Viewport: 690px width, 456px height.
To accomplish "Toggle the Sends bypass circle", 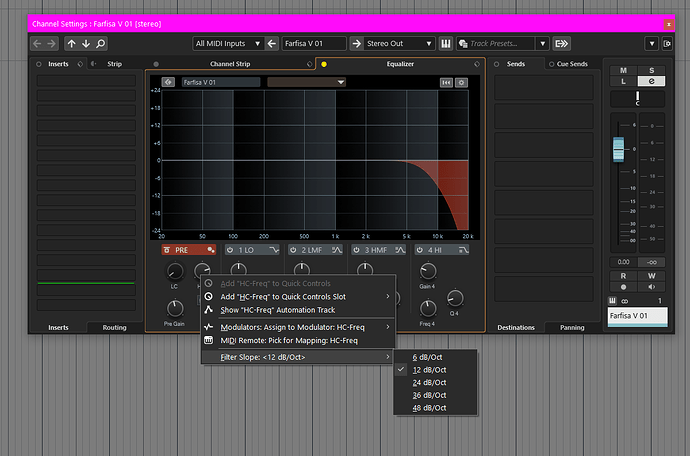I will coord(496,64).
